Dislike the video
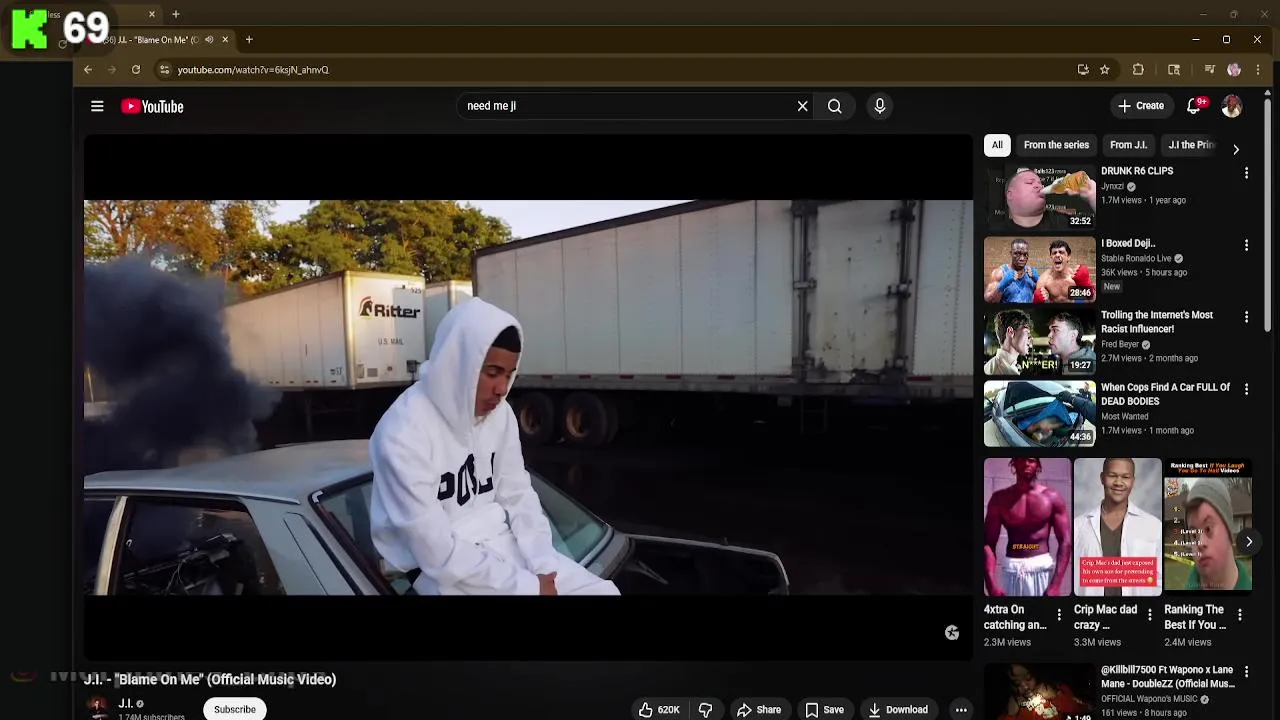 pyautogui.click(x=705, y=710)
